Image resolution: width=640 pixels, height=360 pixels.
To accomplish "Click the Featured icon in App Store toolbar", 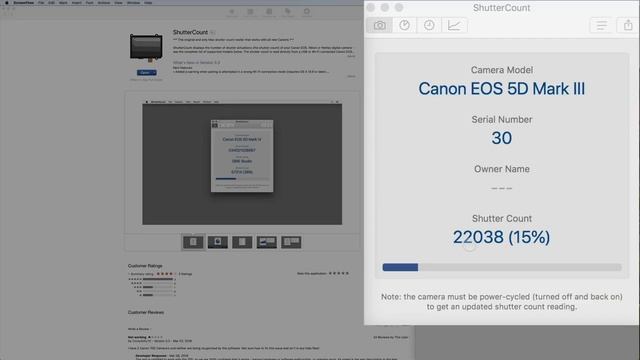I will point(231,12).
